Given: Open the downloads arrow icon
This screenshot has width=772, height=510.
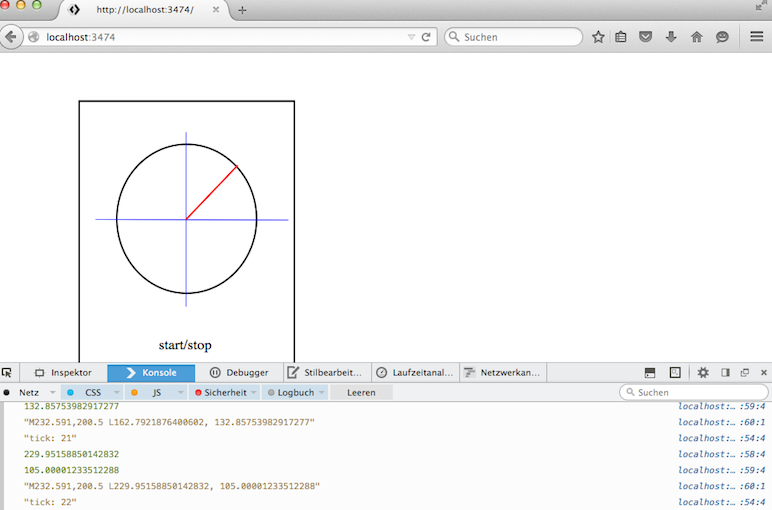Looking at the screenshot, I should (671, 37).
